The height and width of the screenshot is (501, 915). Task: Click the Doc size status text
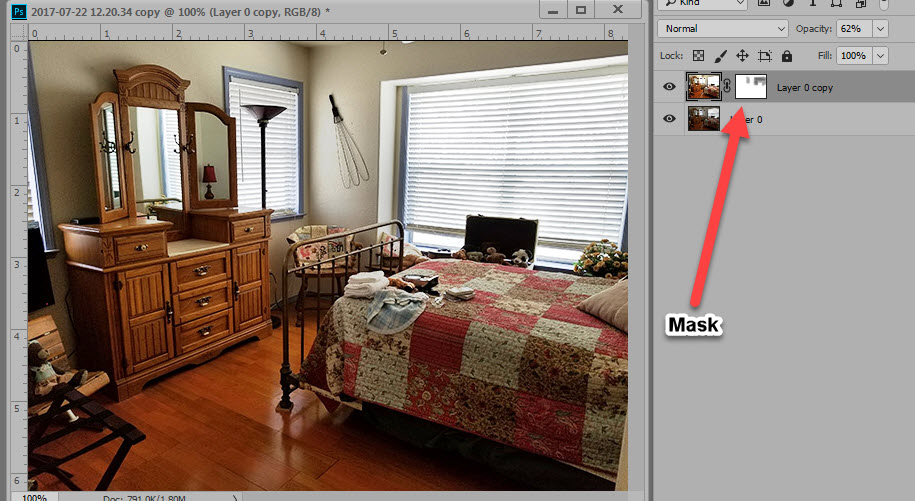click(x=144, y=498)
